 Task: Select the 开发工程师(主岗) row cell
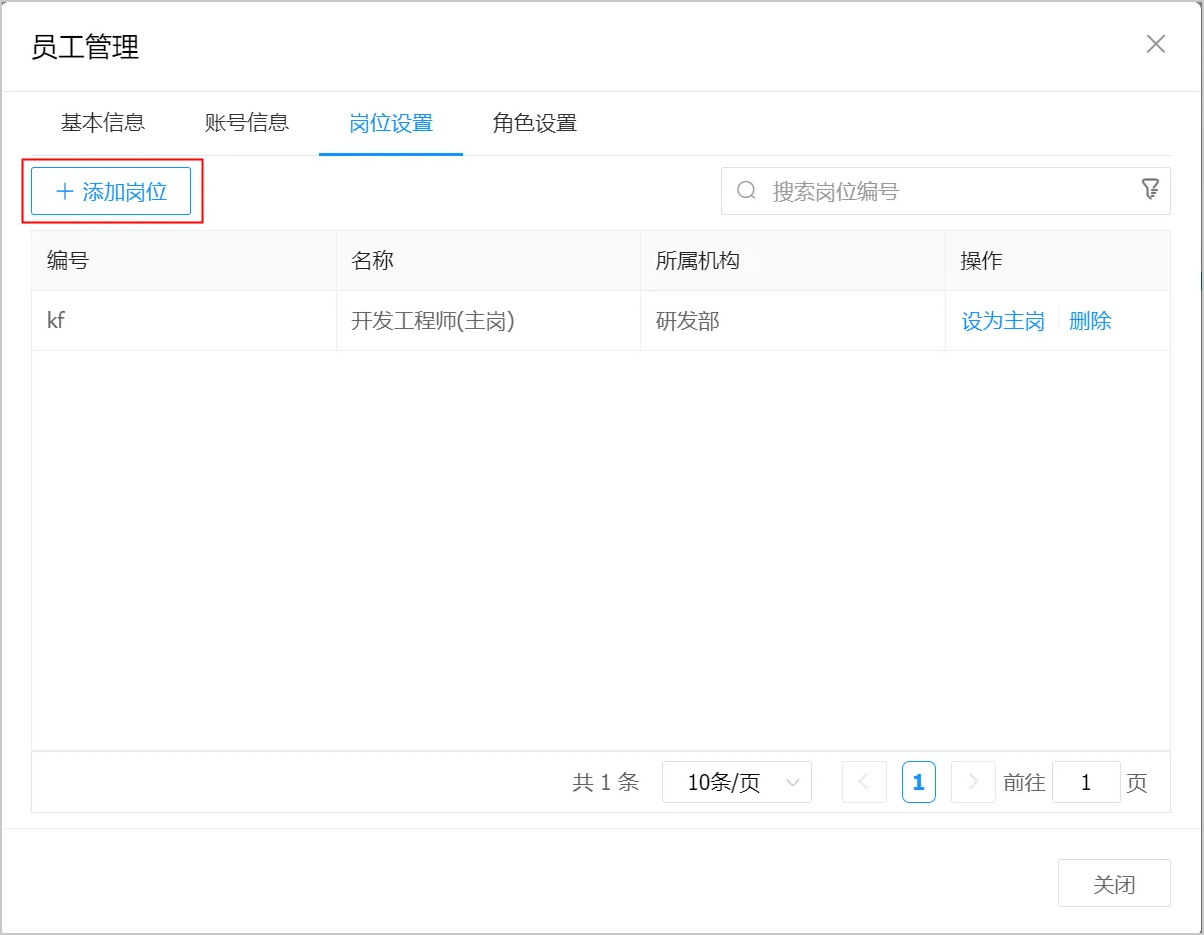coord(433,321)
